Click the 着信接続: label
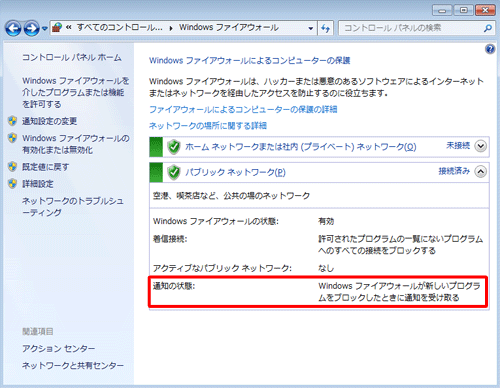500x388 pixels. tap(170, 239)
